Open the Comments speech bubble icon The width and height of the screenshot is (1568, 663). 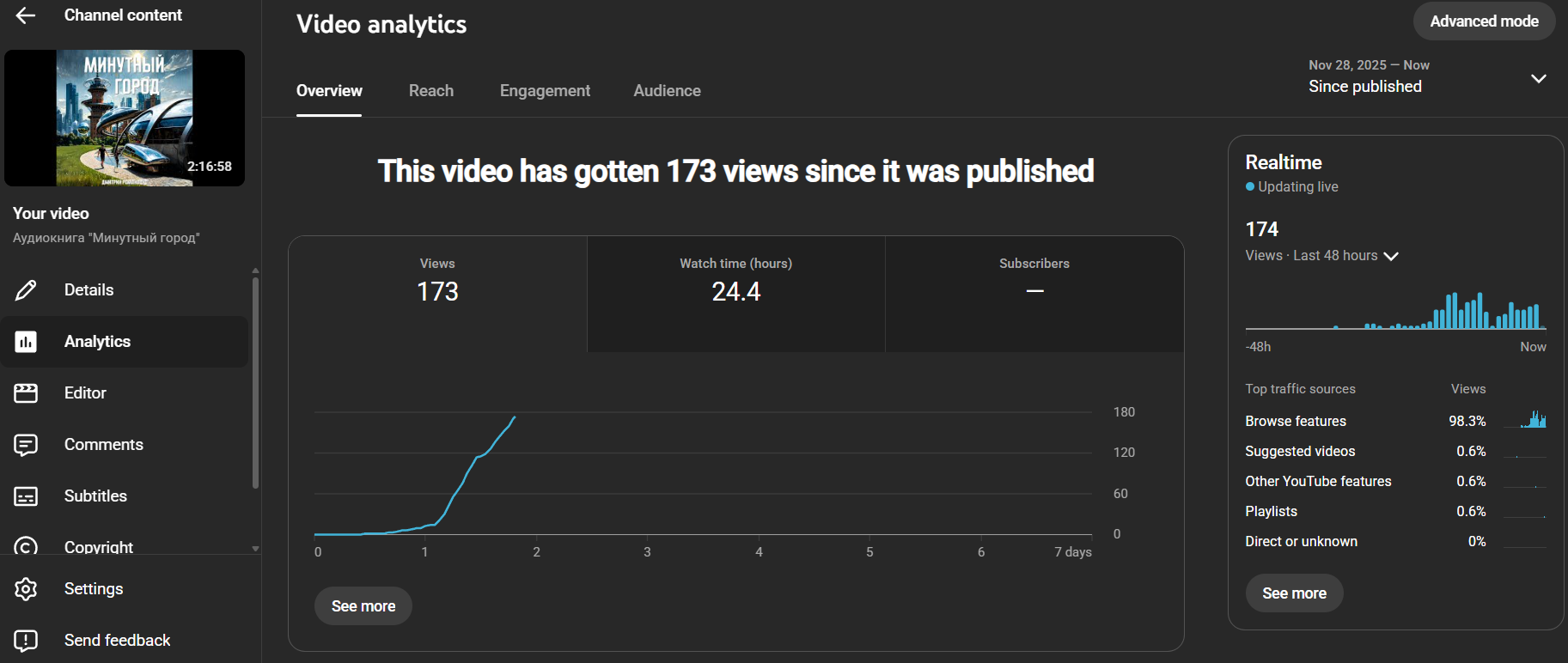26,445
